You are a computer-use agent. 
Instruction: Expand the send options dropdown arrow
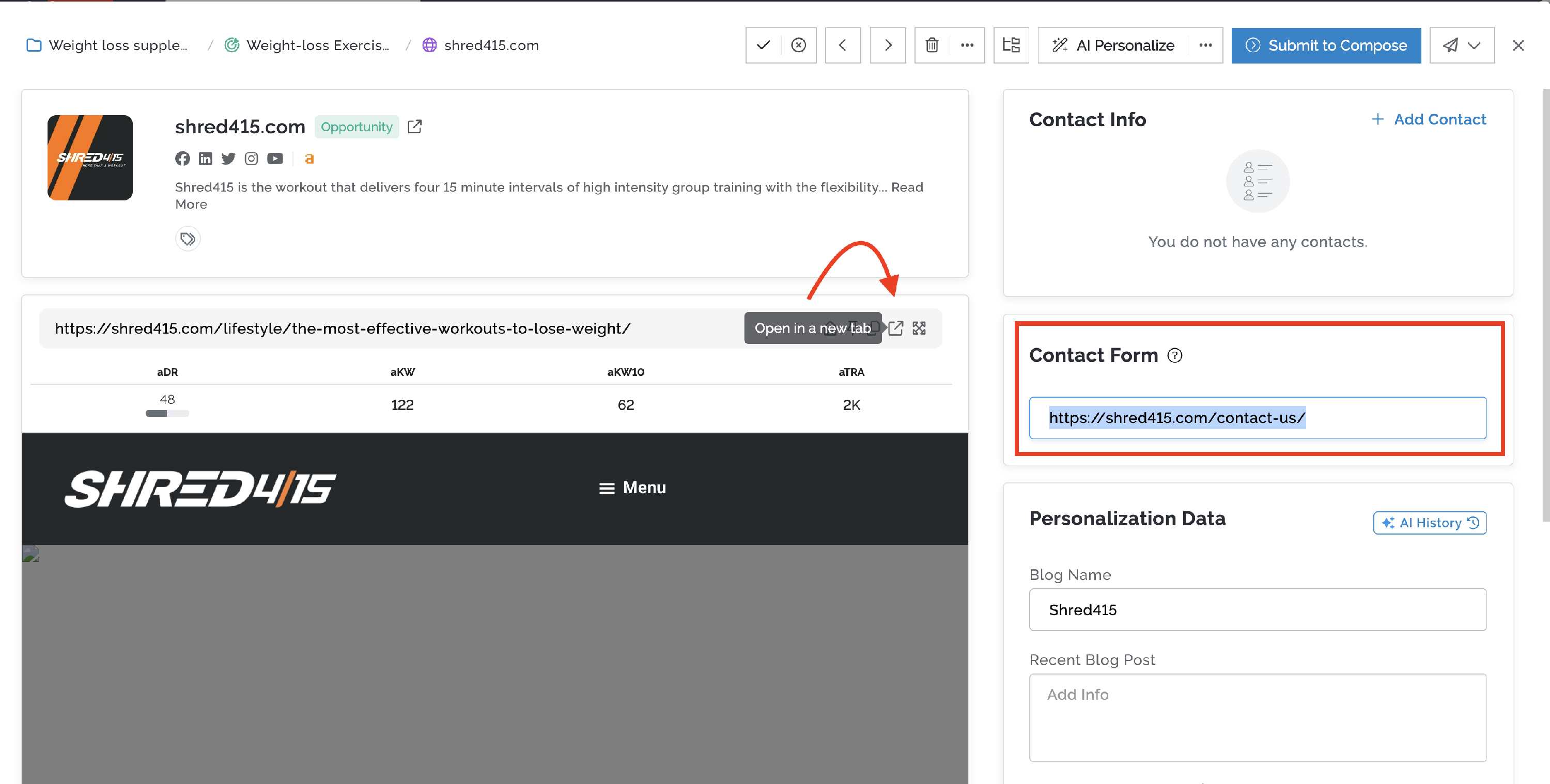click(1474, 45)
